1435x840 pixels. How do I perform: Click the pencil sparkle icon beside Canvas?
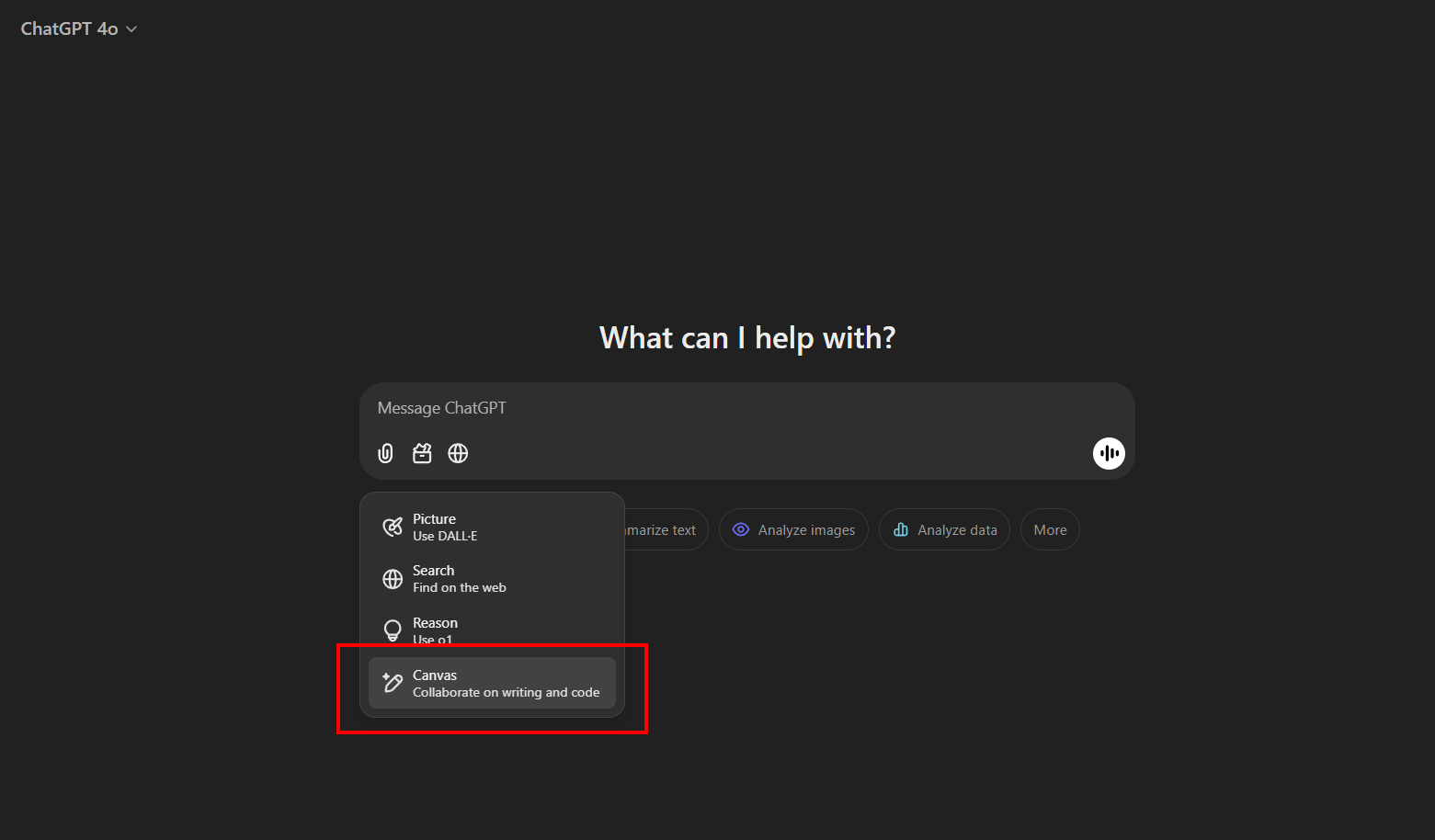(393, 683)
